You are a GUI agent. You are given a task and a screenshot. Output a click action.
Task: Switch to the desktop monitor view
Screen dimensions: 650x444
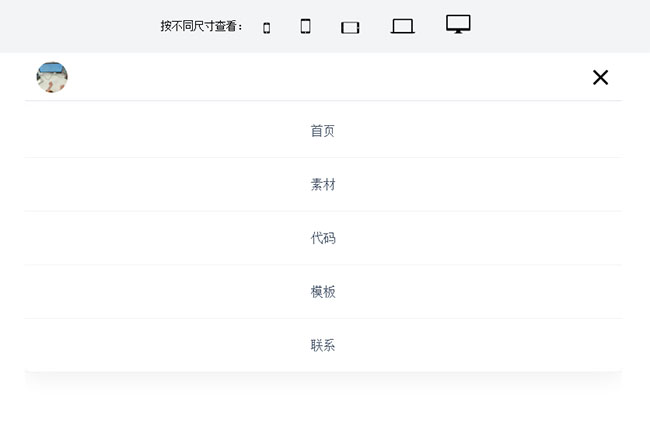coord(458,25)
